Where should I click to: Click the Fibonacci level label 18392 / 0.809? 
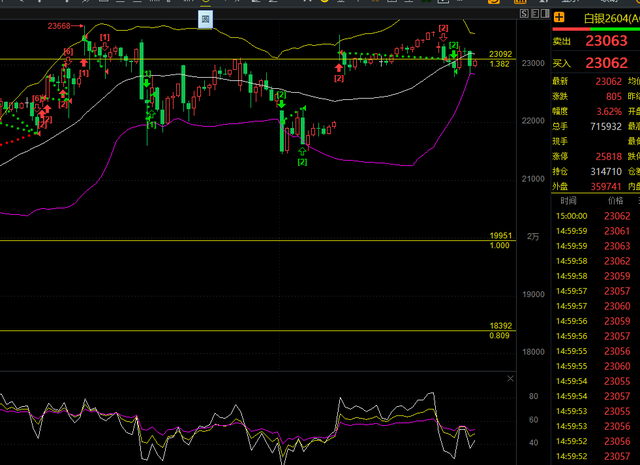coord(500,331)
